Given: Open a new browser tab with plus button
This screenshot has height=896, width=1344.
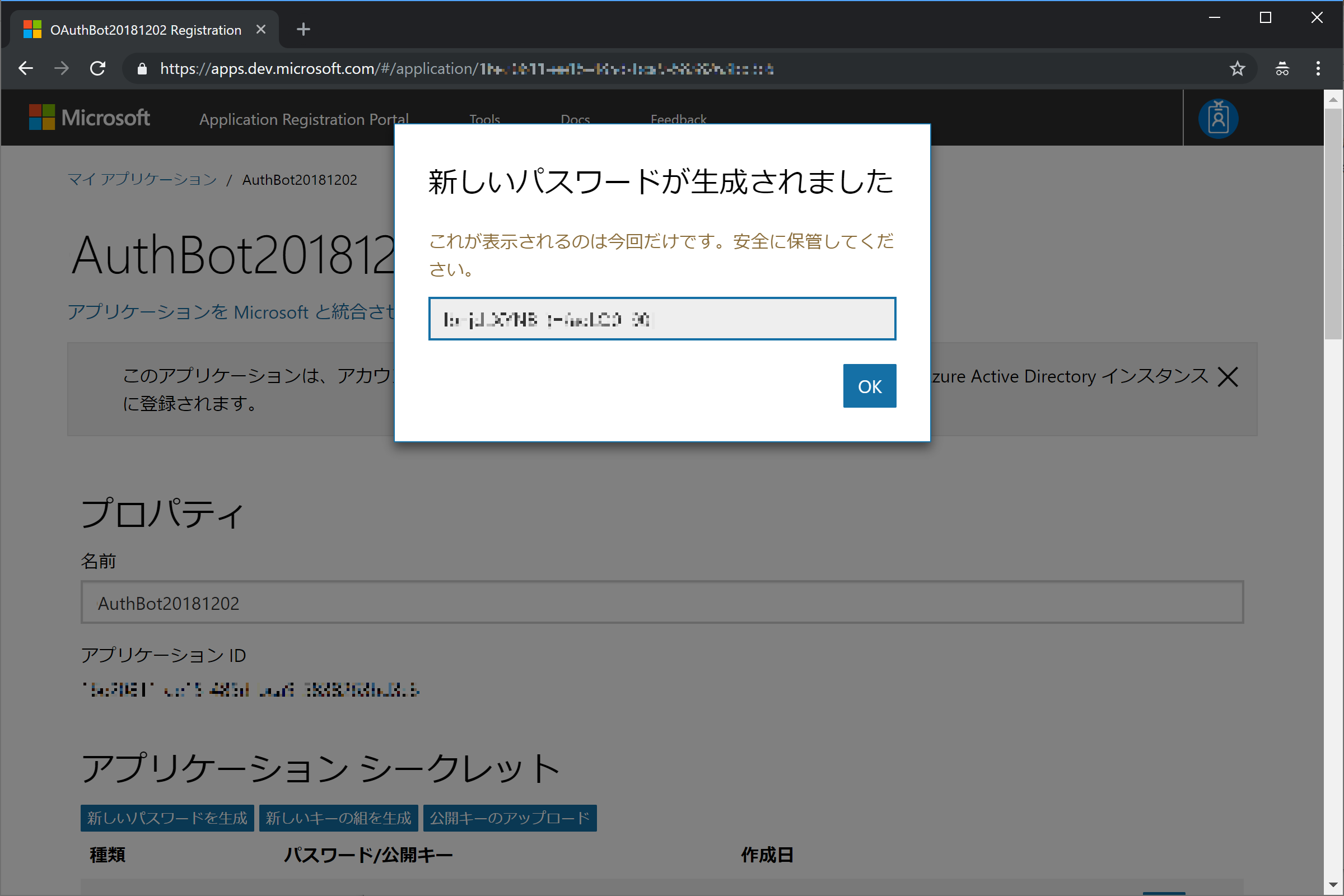Looking at the screenshot, I should (304, 29).
